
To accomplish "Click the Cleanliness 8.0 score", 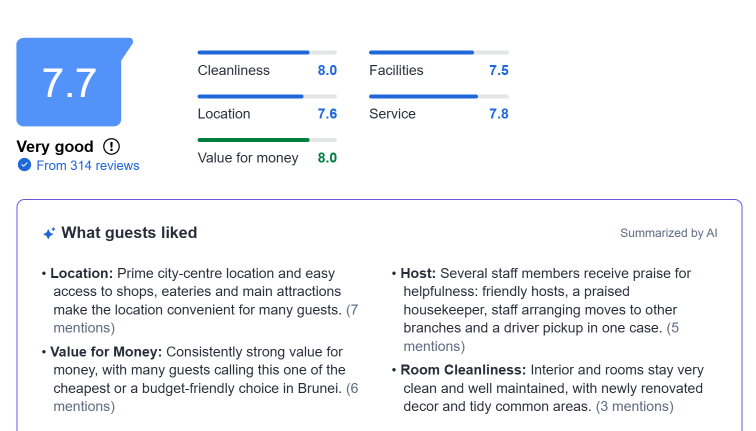I will click(x=327, y=70).
